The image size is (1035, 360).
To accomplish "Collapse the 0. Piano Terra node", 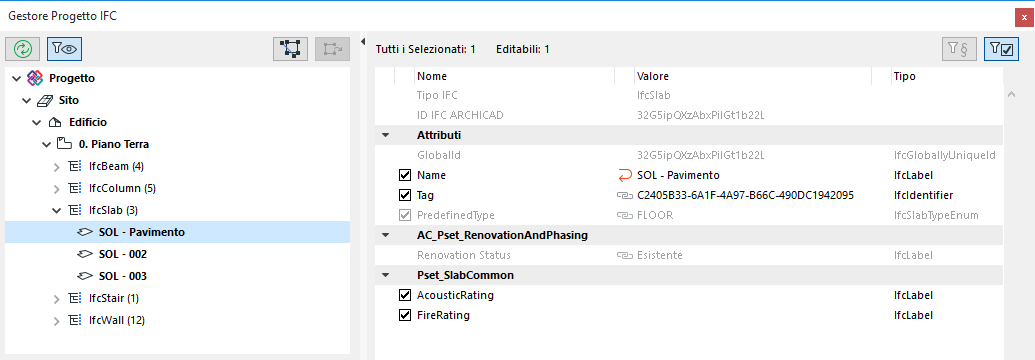I will [46, 144].
